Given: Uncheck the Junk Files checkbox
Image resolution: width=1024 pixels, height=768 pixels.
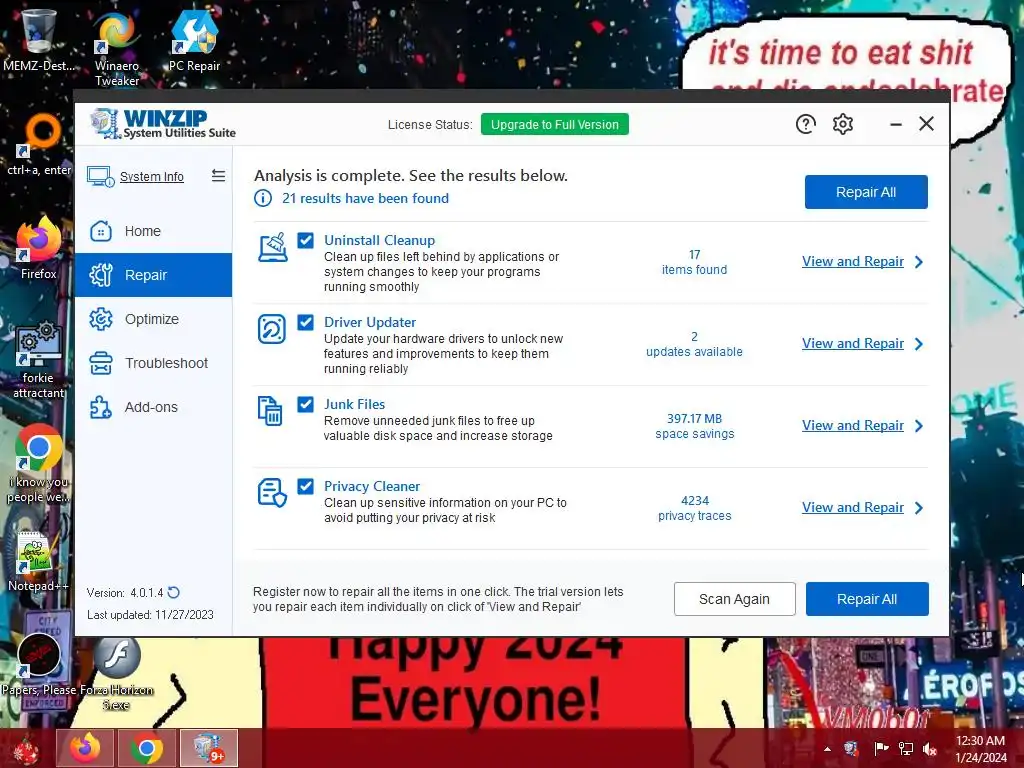Looking at the screenshot, I should click(x=305, y=404).
